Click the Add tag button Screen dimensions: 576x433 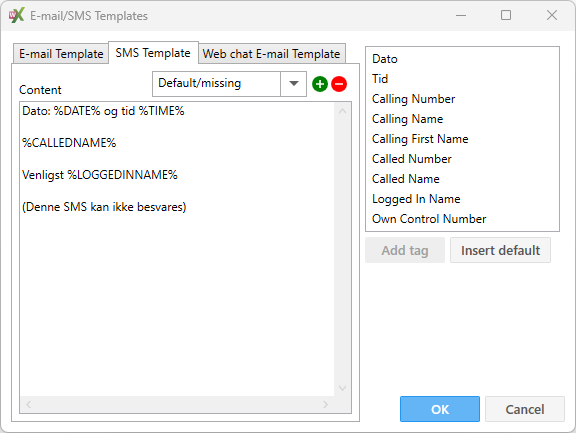(405, 250)
